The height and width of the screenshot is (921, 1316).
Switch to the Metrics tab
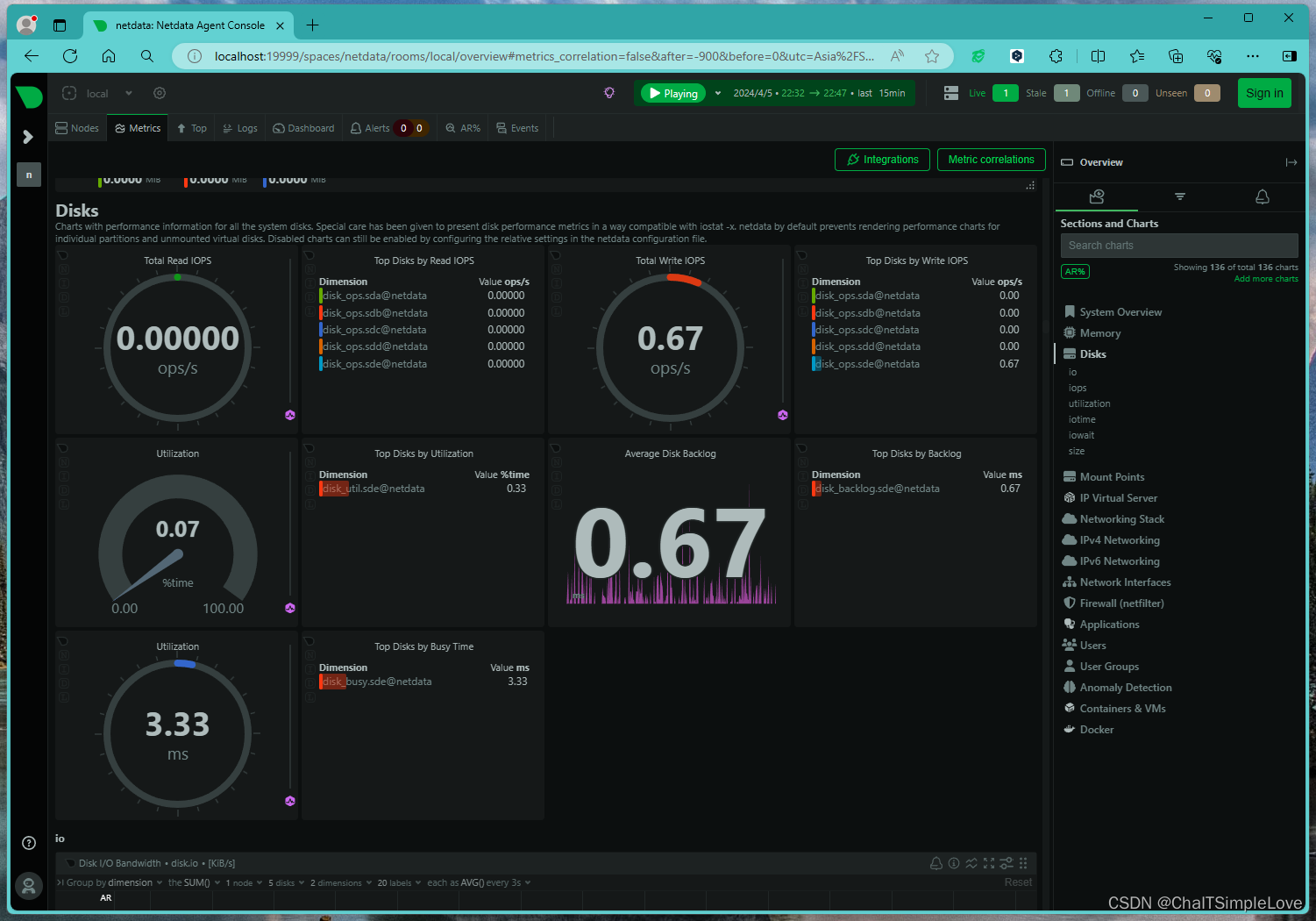click(x=138, y=128)
